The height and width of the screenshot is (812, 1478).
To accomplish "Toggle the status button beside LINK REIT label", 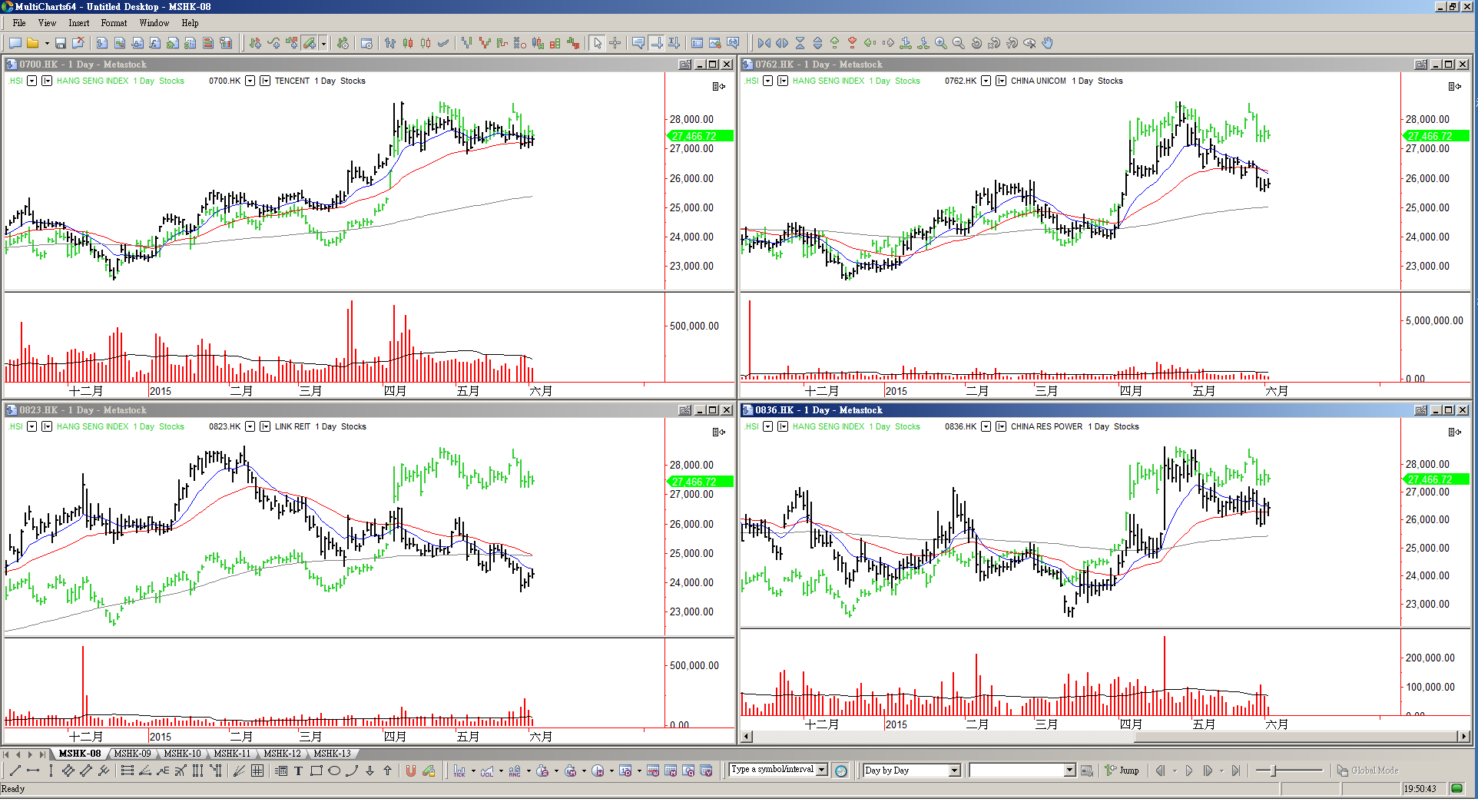I will pos(265,426).
